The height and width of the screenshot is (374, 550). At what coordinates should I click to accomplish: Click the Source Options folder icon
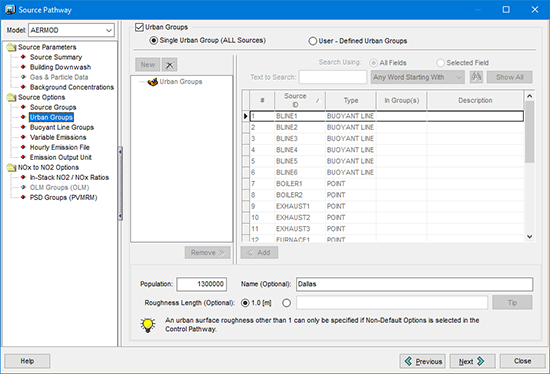pos(12,97)
